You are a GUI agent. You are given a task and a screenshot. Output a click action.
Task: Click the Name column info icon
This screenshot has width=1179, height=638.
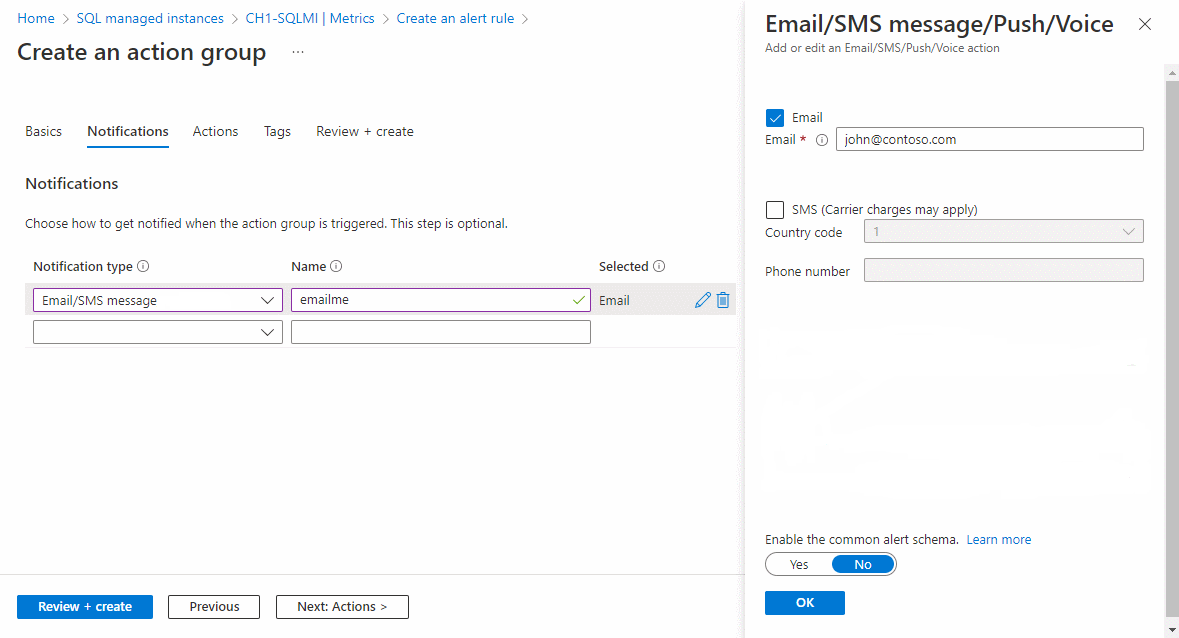tap(336, 267)
